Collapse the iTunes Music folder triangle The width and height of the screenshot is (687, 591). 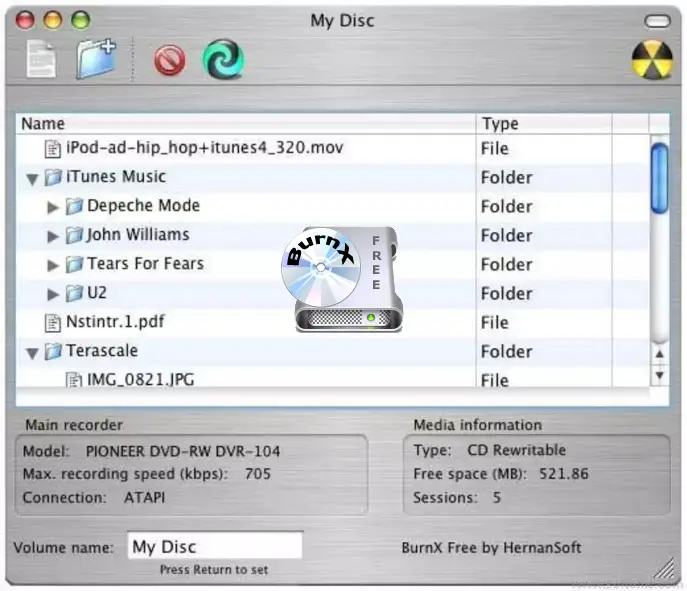click(32, 179)
